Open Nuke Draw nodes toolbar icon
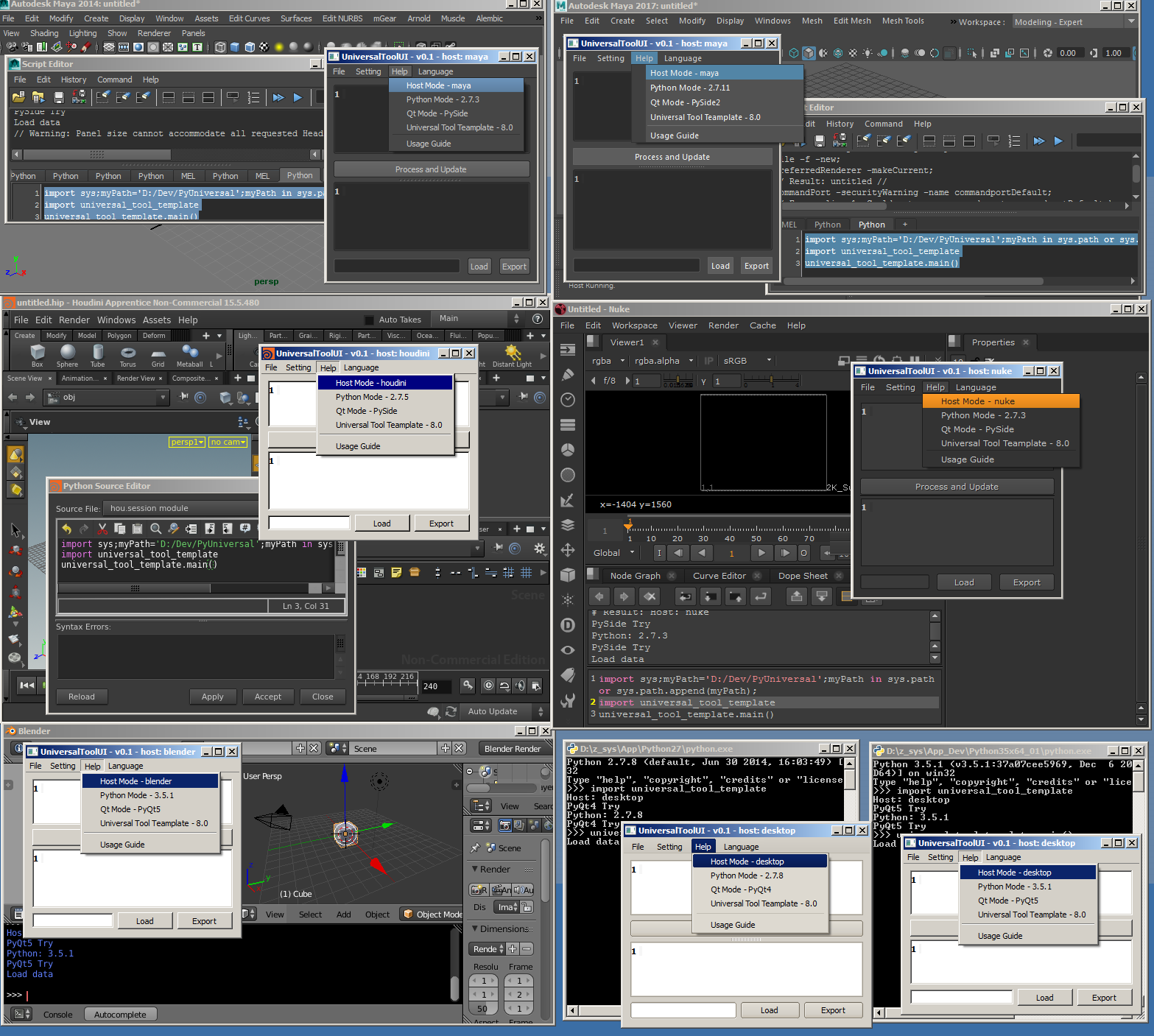1154x1036 pixels. click(568, 374)
